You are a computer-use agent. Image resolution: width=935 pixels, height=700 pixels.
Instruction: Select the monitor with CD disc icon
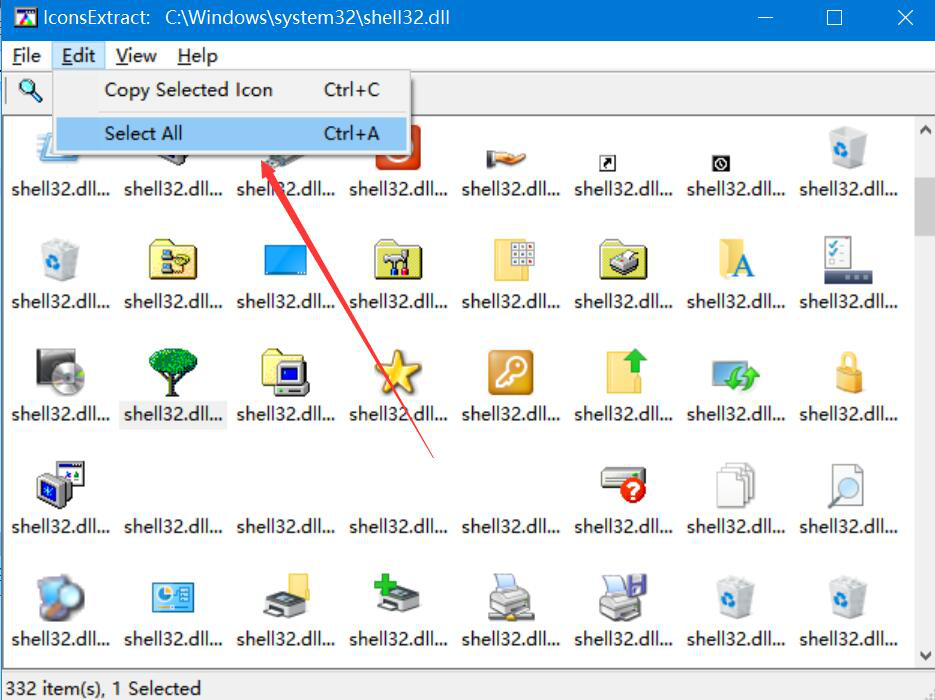[x=60, y=372]
